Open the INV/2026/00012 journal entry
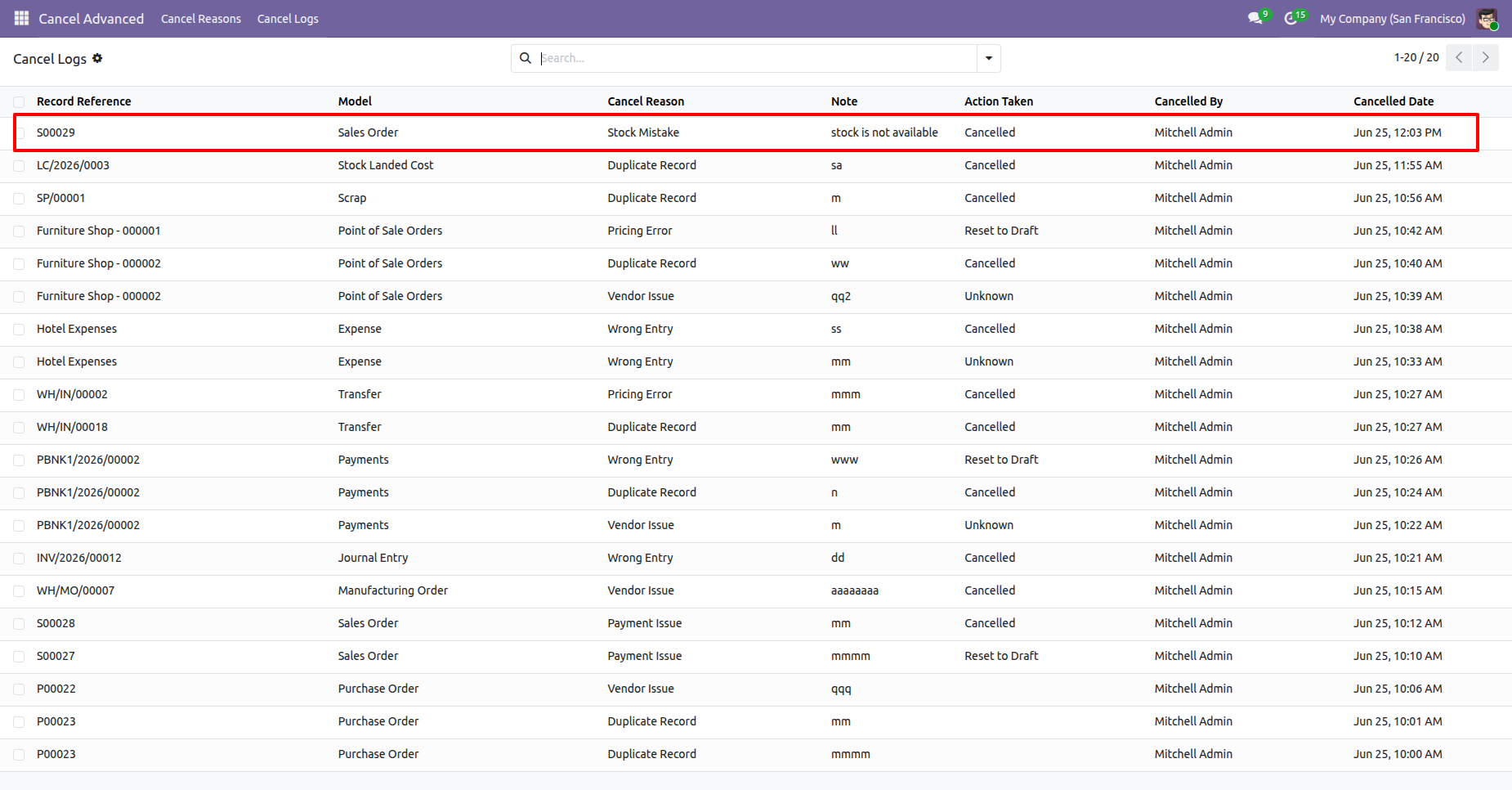The width and height of the screenshot is (1512, 790). [79, 558]
